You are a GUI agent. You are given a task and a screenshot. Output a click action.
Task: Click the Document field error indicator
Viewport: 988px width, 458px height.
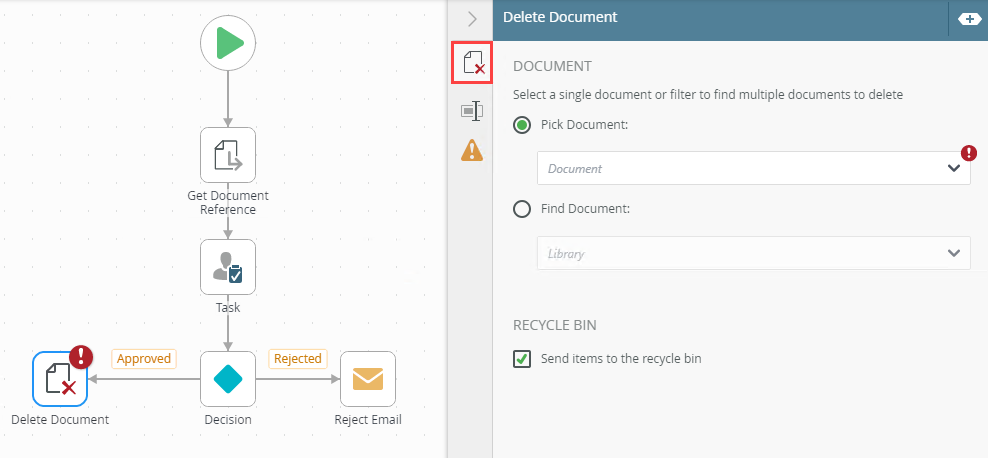coord(968,153)
